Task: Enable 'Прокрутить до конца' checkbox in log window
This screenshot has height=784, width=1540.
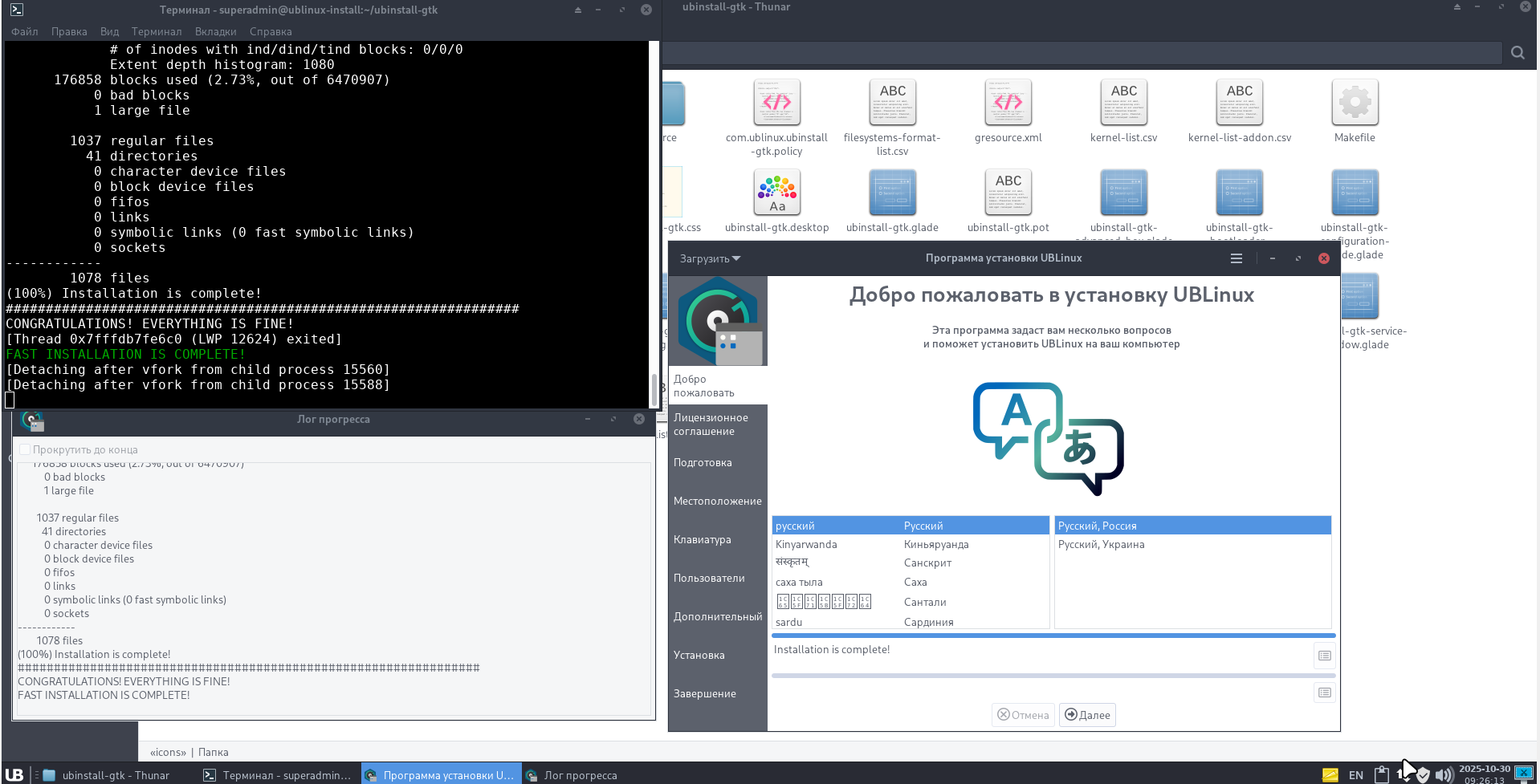Action: click(25, 449)
